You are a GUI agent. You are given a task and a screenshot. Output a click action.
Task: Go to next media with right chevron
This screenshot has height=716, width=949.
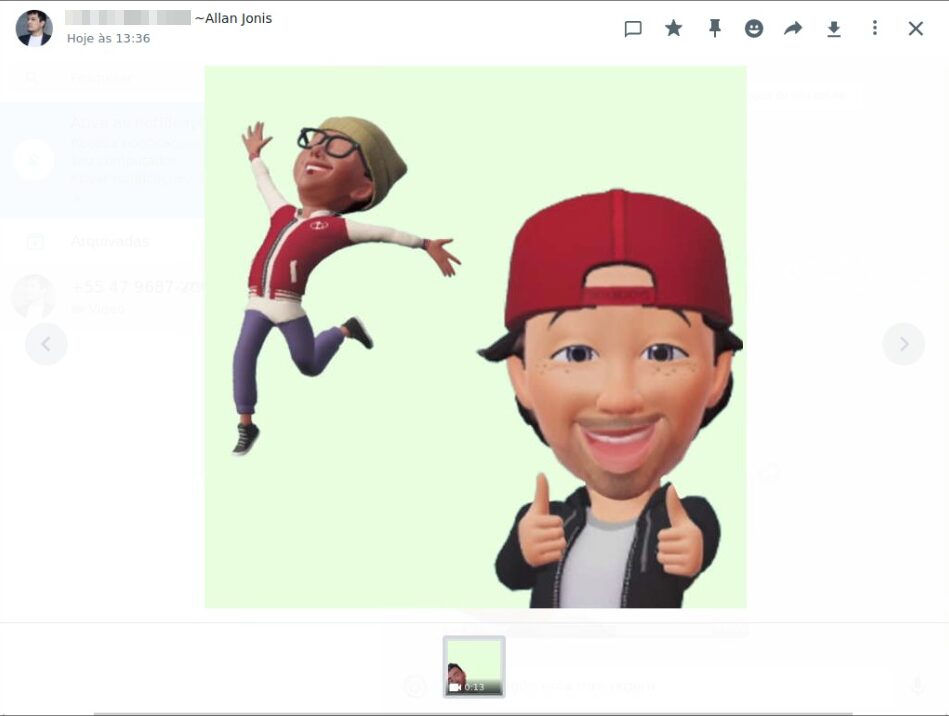[904, 344]
